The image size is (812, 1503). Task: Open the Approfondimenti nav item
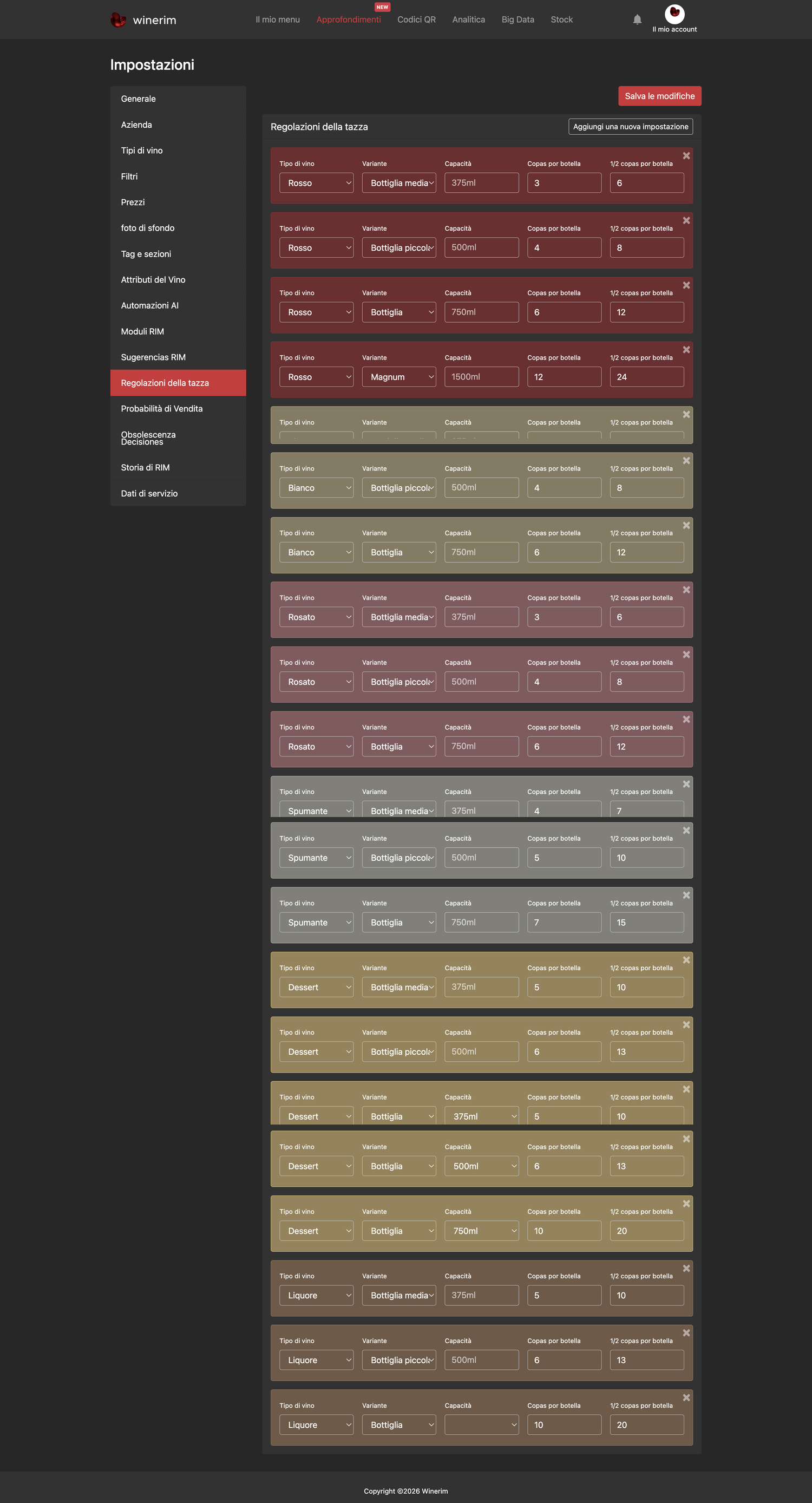[348, 19]
